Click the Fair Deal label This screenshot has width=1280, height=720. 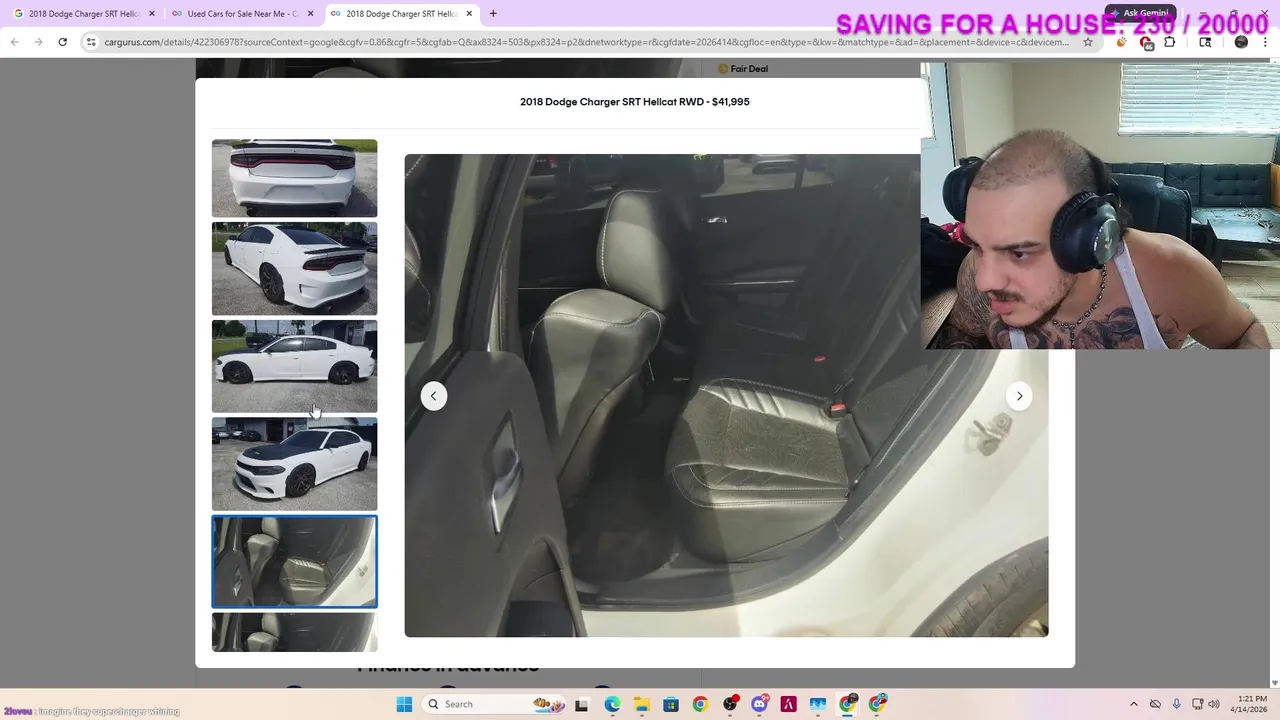click(x=743, y=69)
